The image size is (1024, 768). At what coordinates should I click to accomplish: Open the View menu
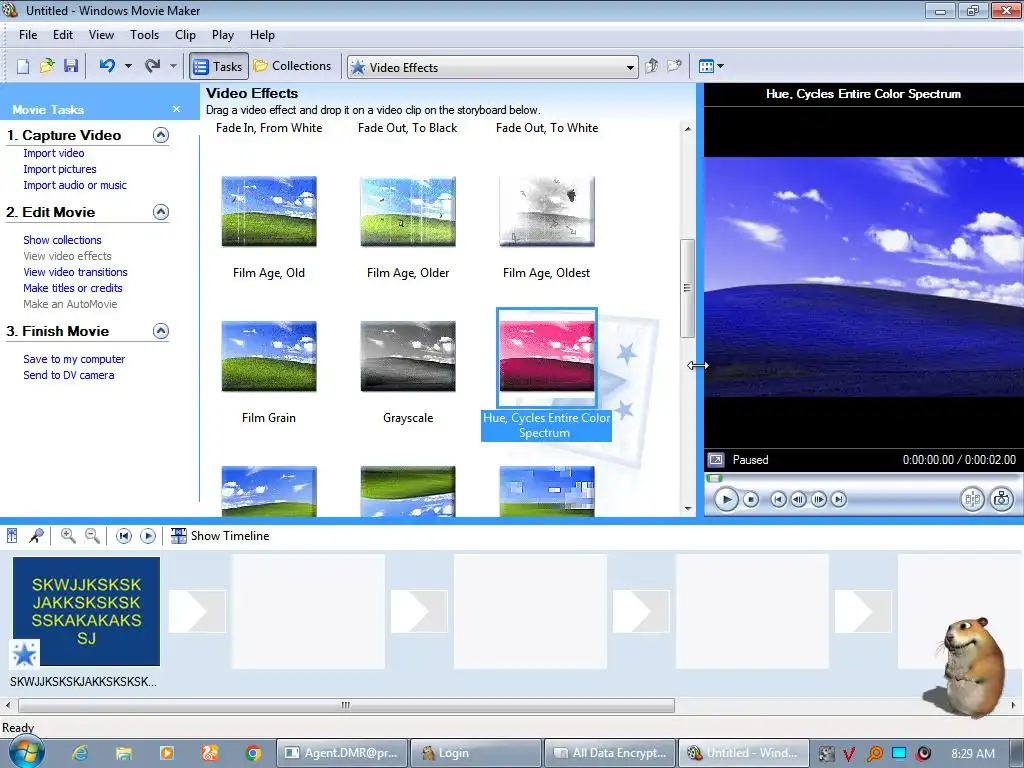(101, 35)
